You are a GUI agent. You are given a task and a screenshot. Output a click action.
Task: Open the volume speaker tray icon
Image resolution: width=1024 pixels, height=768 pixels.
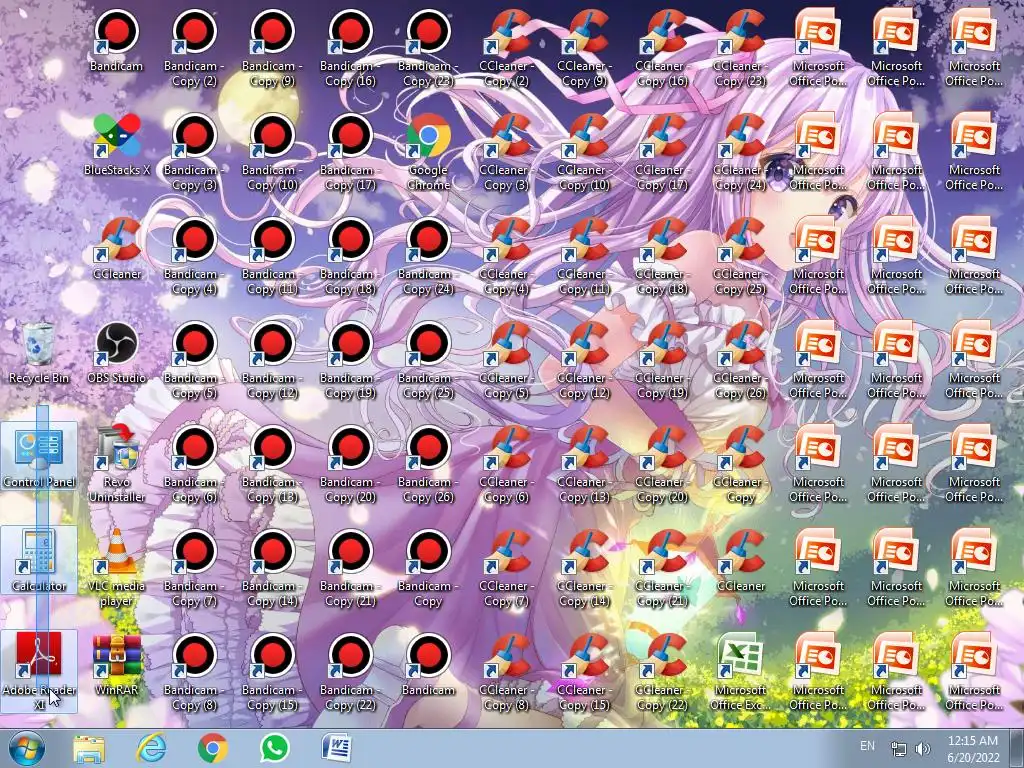click(x=923, y=749)
